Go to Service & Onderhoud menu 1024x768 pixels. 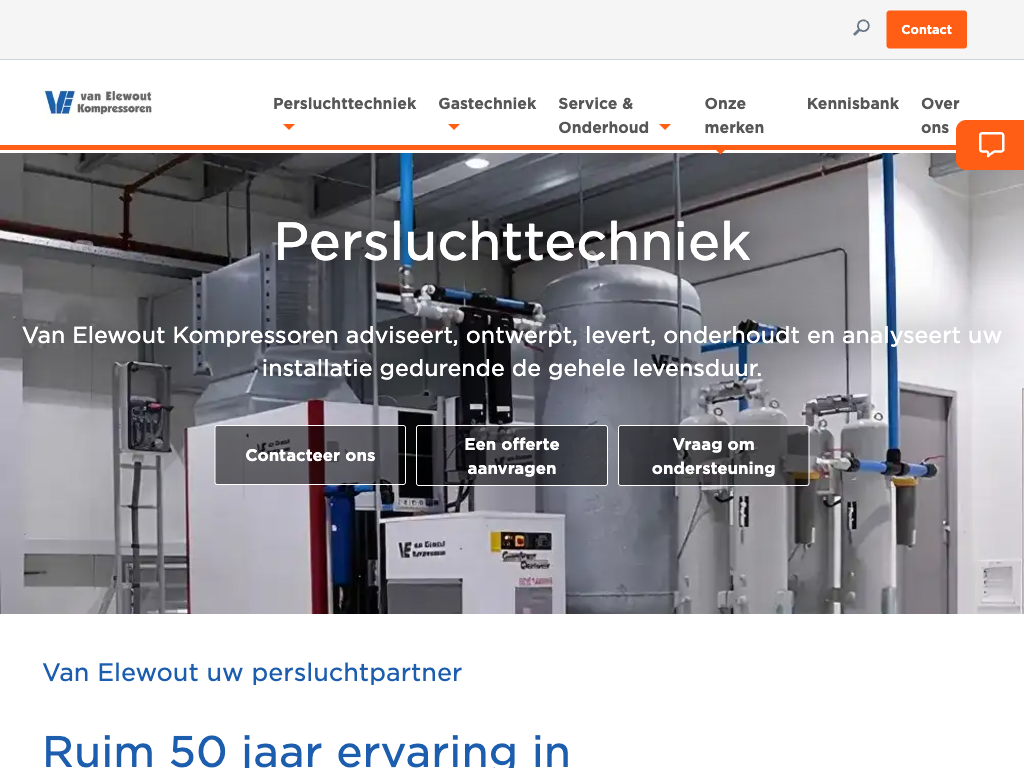tap(603, 115)
